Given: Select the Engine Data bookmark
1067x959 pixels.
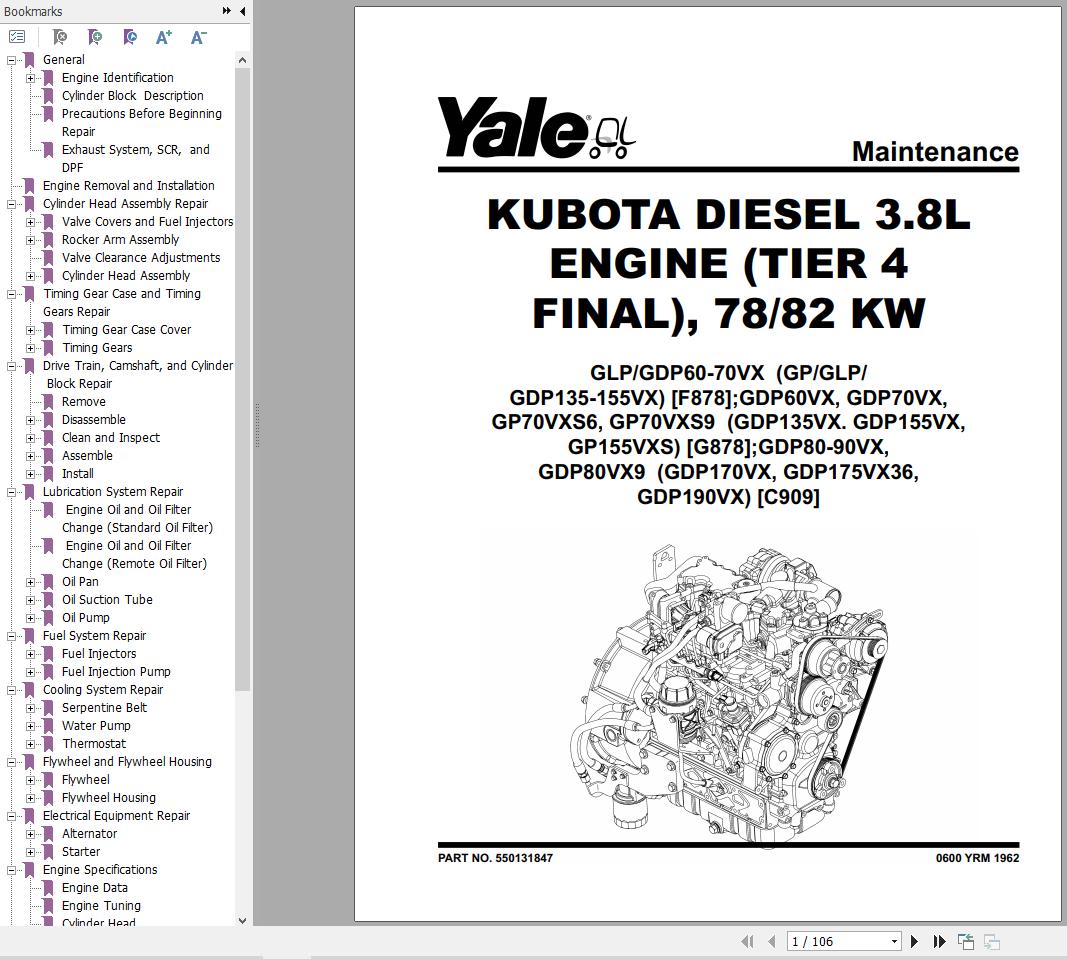Looking at the screenshot, I should point(95,888).
